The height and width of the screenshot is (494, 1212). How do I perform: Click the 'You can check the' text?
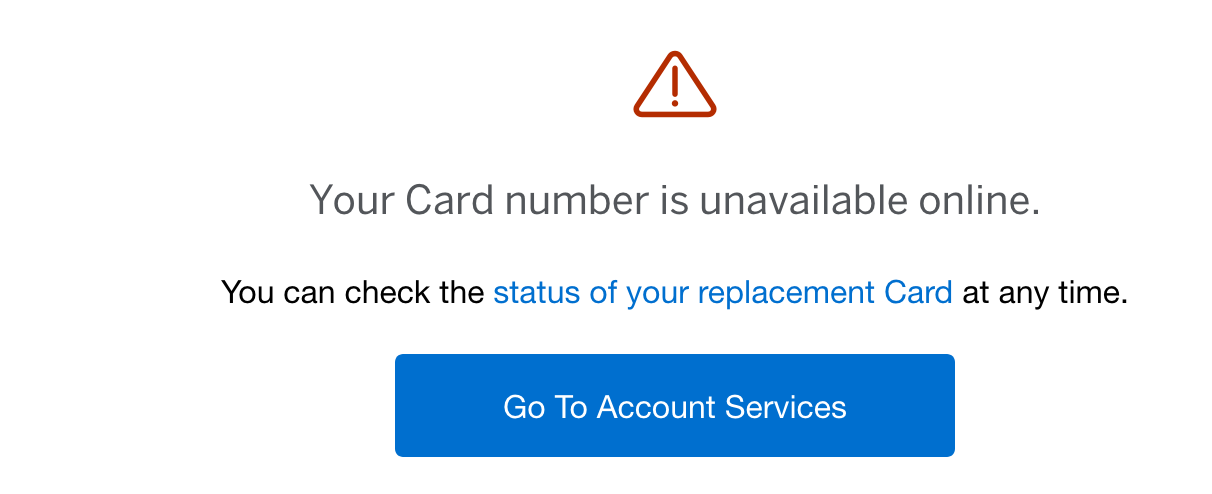point(353,293)
